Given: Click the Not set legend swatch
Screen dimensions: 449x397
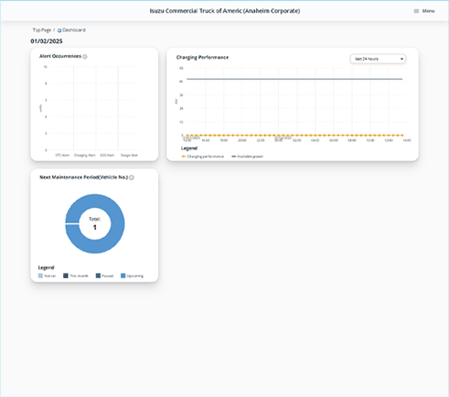Looking at the screenshot, I should (41, 276).
